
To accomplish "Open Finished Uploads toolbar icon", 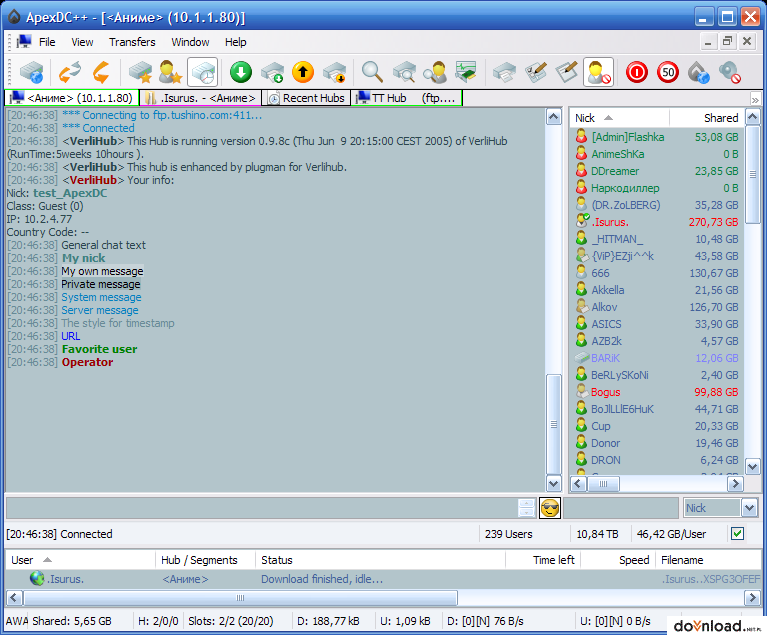I will pyautogui.click(x=335, y=72).
